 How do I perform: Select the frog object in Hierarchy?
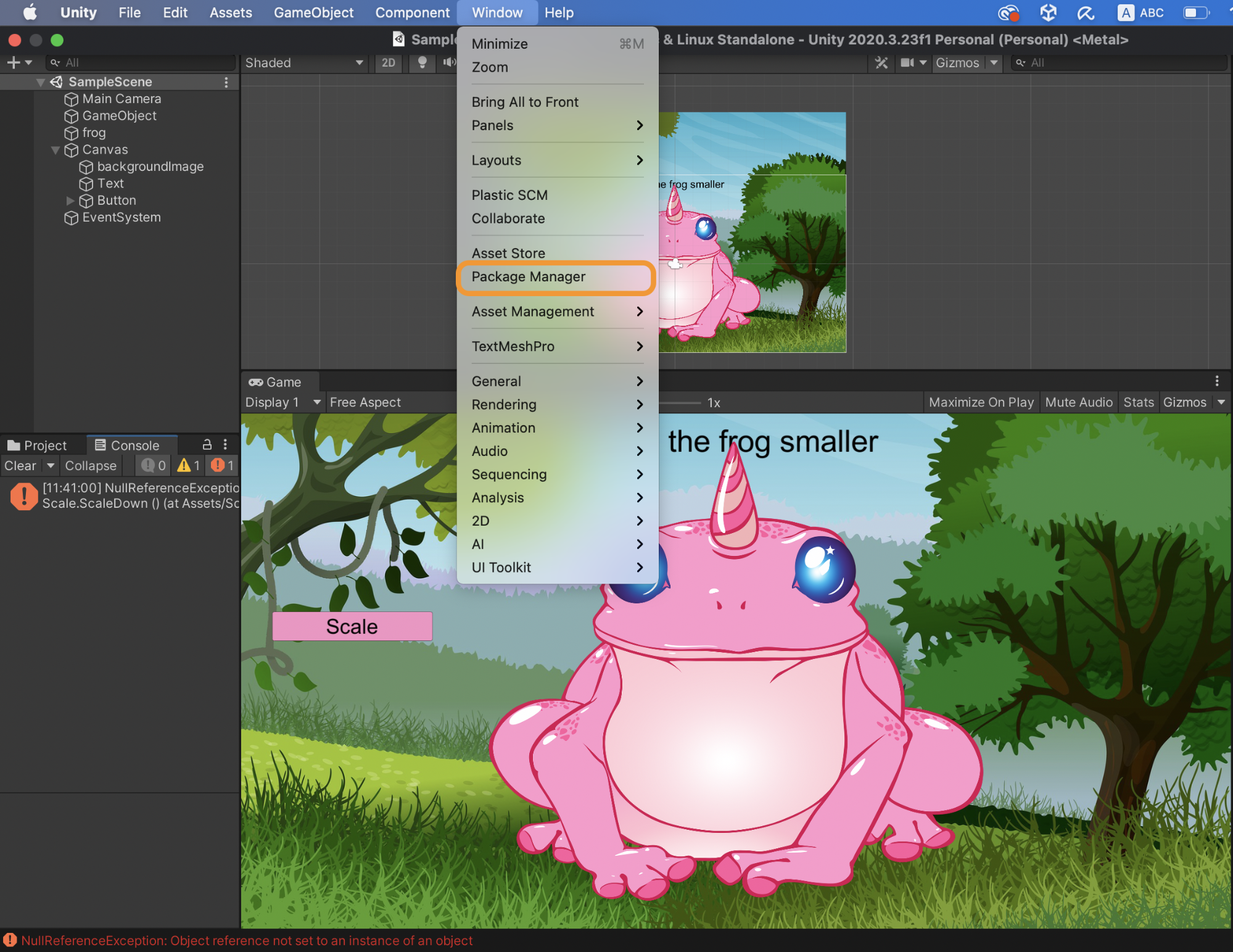point(94,133)
